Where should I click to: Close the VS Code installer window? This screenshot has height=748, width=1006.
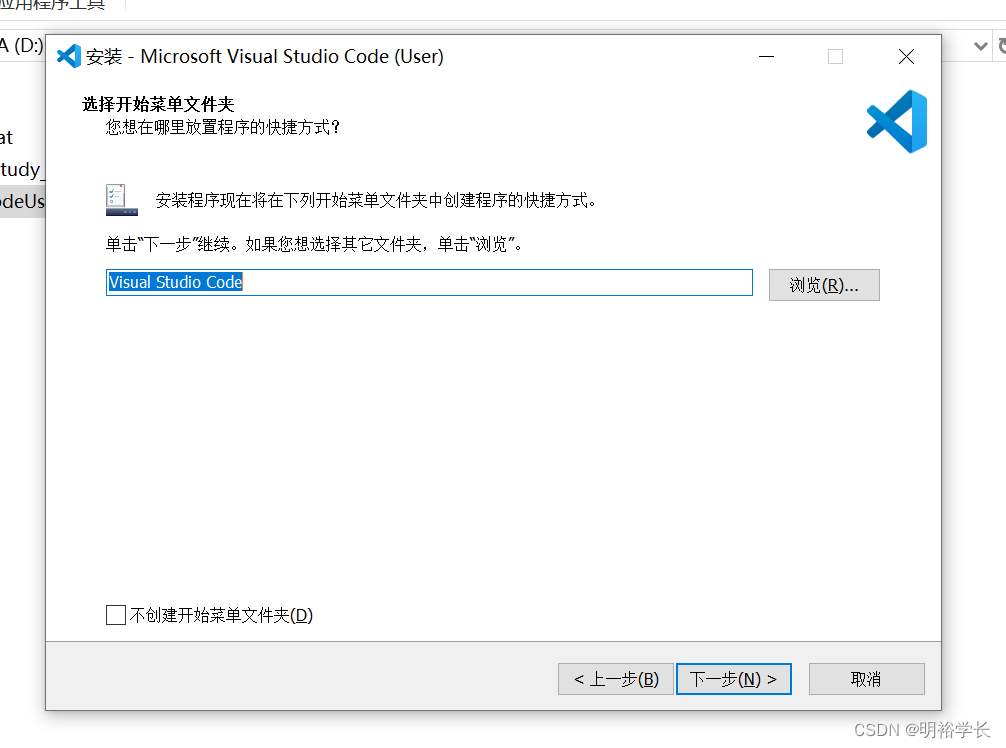pos(906,56)
